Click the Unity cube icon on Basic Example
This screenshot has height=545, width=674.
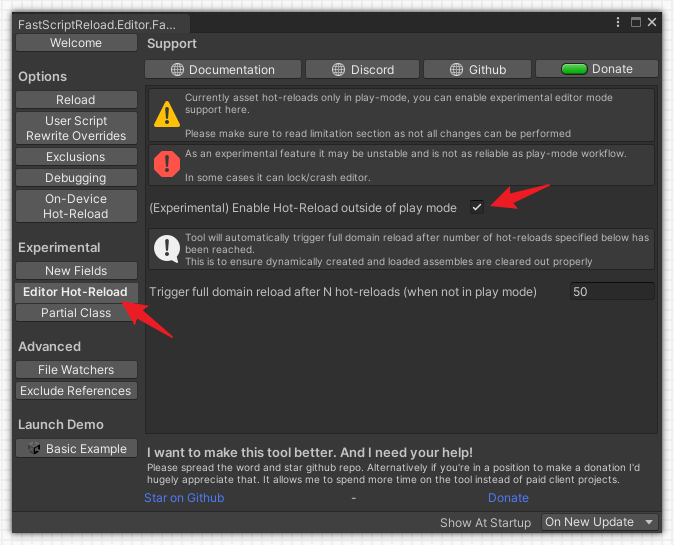(x=34, y=448)
